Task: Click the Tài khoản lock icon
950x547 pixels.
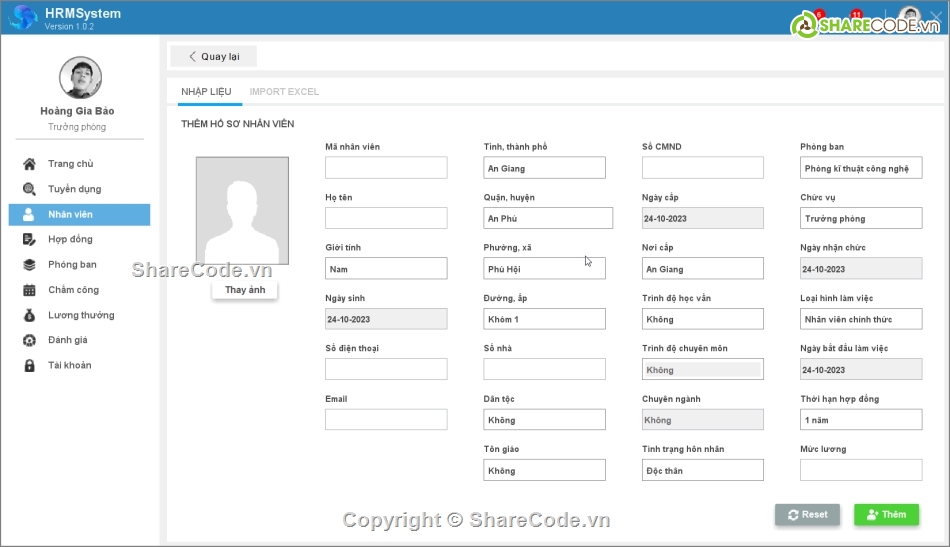Action: (x=29, y=365)
